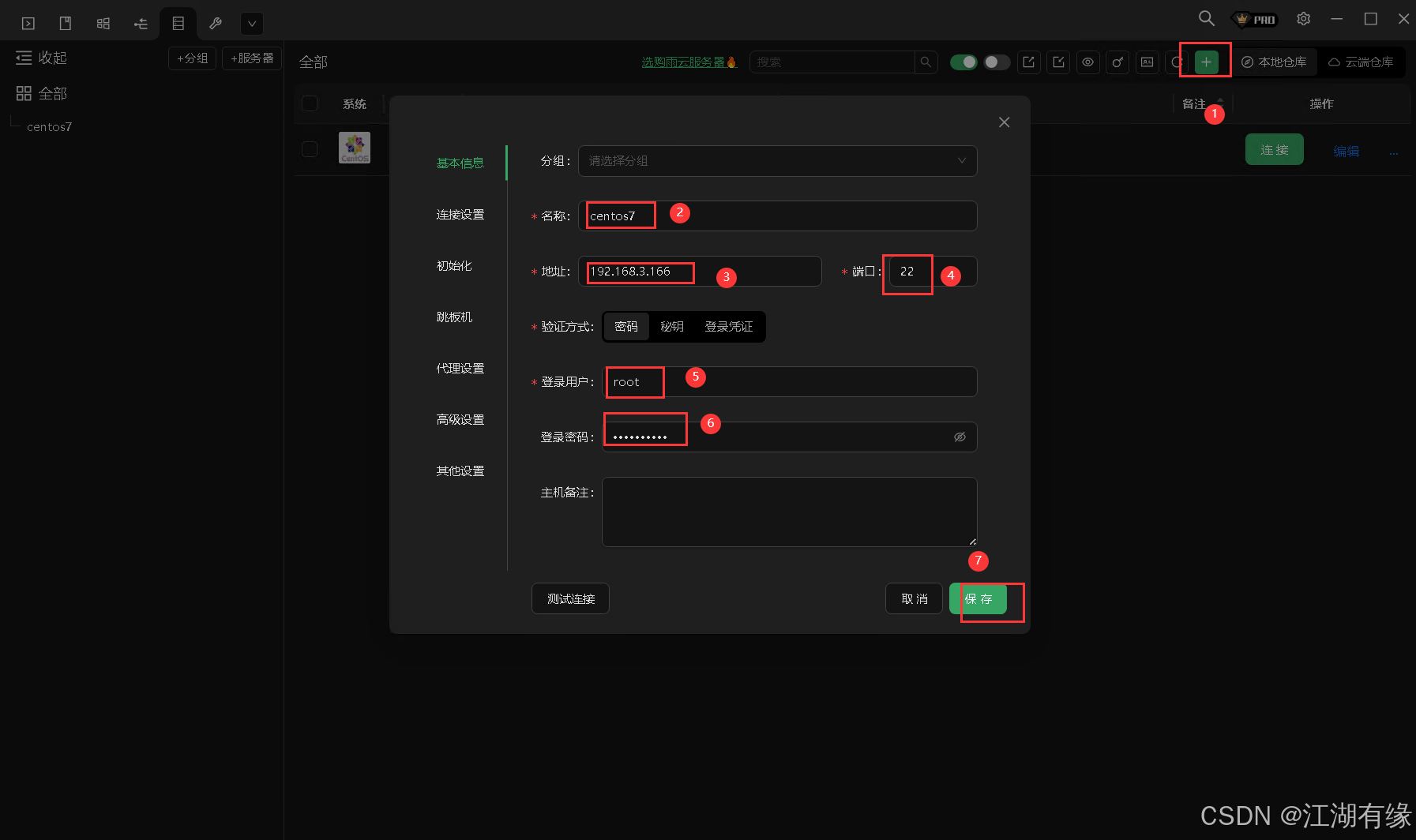Open the three-dots more menu in the server row

point(1394,153)
